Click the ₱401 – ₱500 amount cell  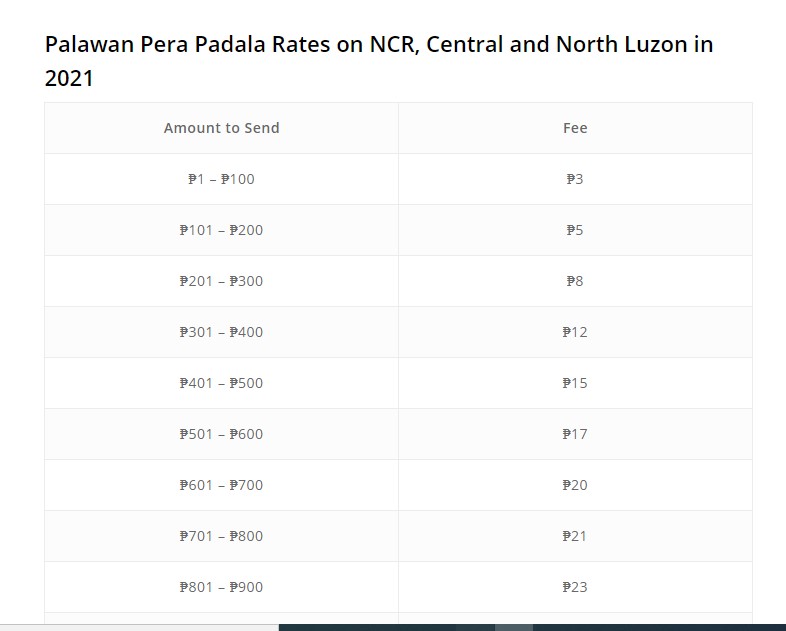pyautogui.click(x=221, y=383)
